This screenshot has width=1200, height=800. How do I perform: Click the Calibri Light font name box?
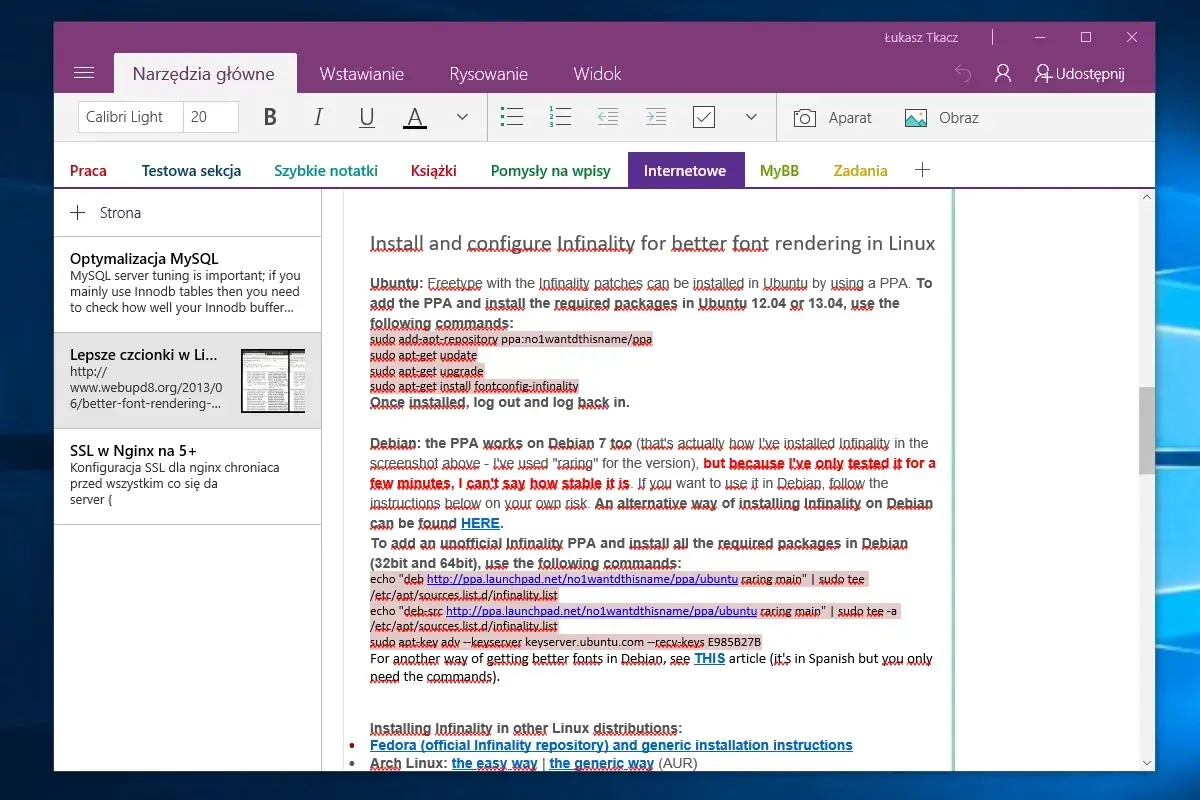[x=131, y=117]
